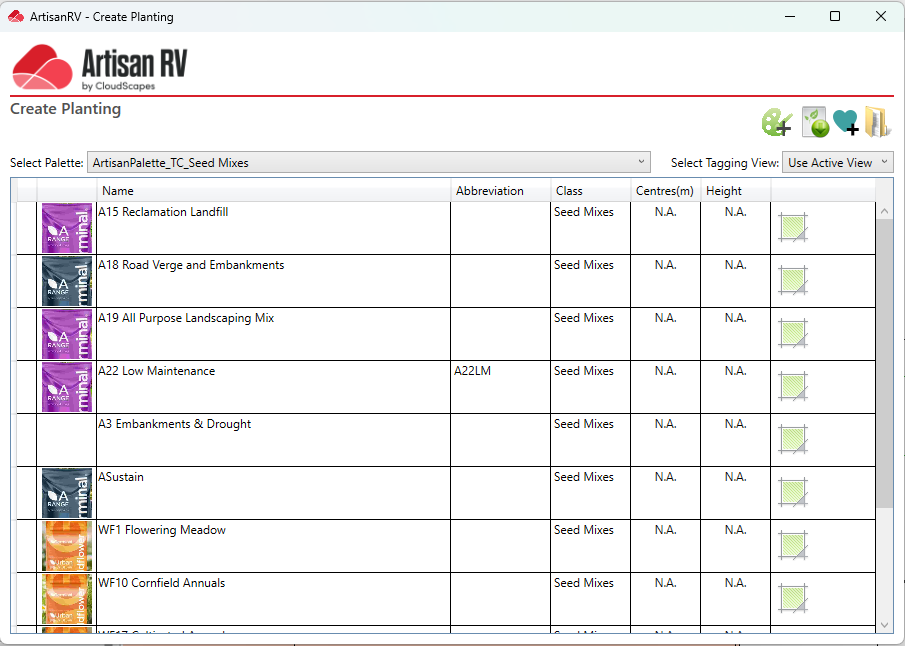Image resolution: width=905 pixels, height=646 pixels.
Task: Click scrollbar up arrow of plant list
Action: click(884, 211)
